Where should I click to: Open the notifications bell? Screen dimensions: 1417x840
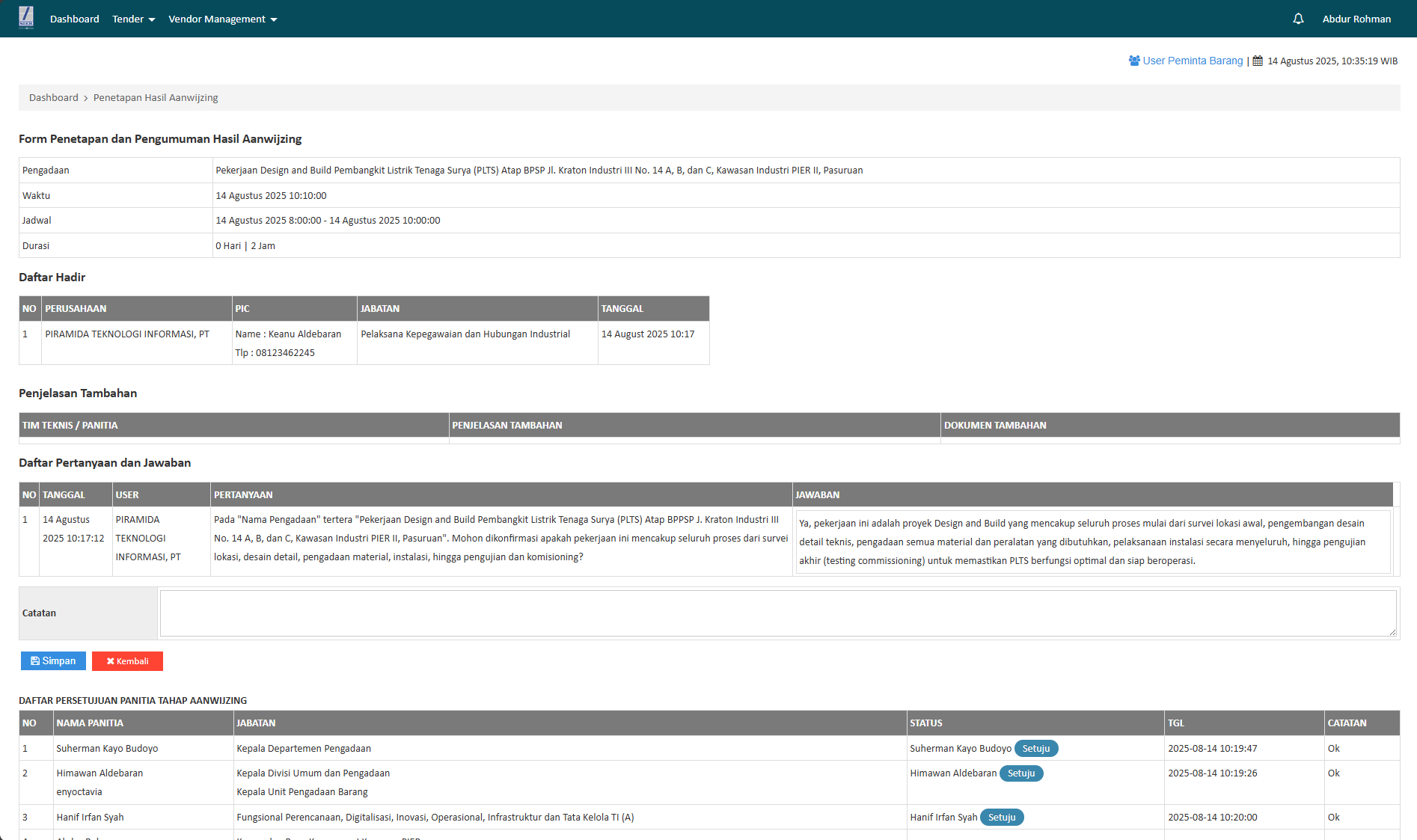tap(1298, 19)
